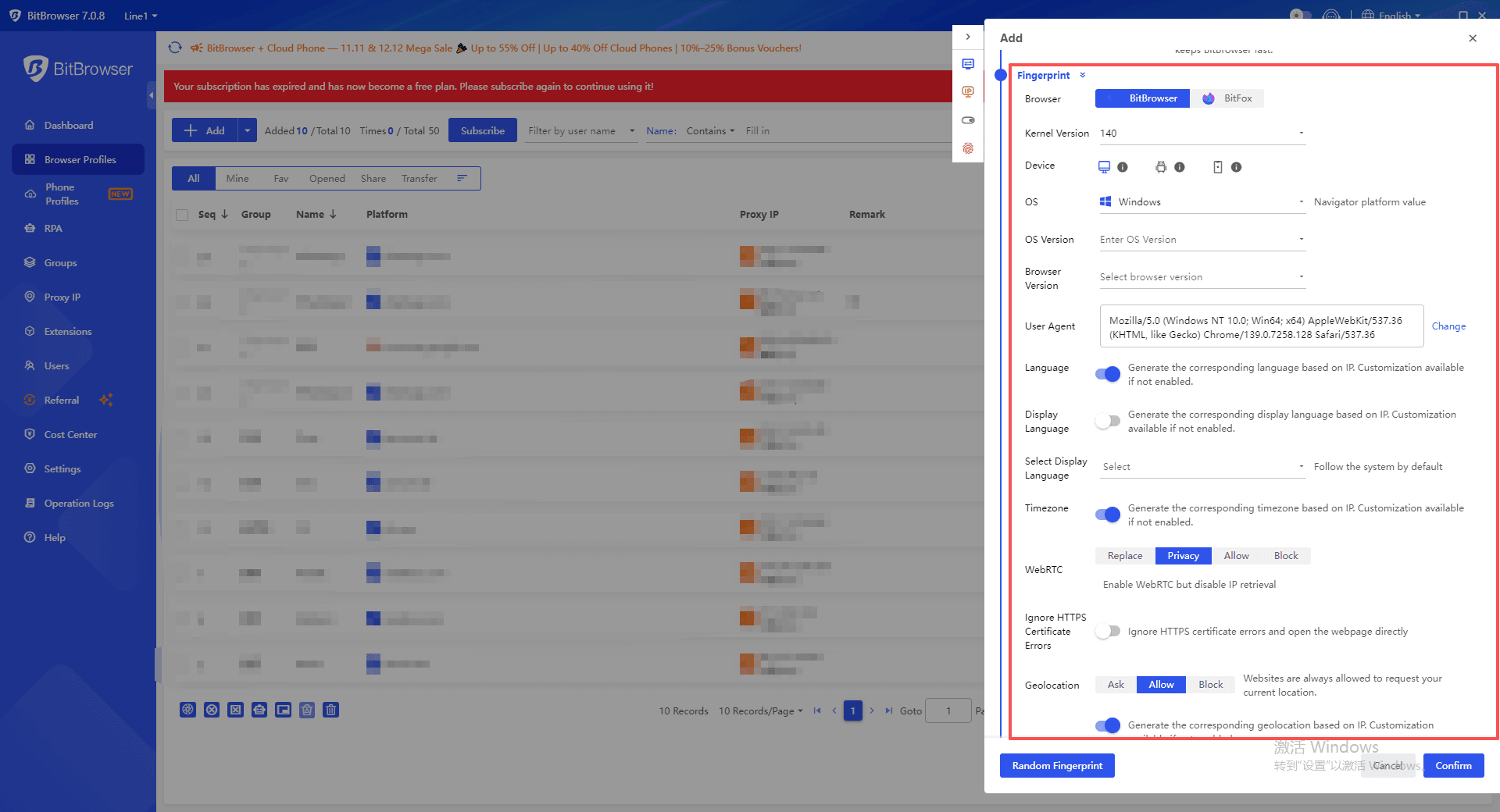1500x812 pixels.
Task: Enable the Display Language toggle
Action: pyautogui.click(x=1108, y=421)
